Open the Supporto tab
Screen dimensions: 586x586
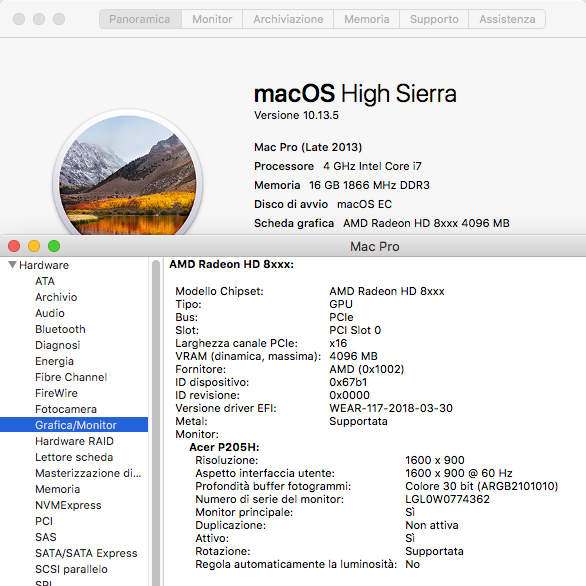click(434, 19)
